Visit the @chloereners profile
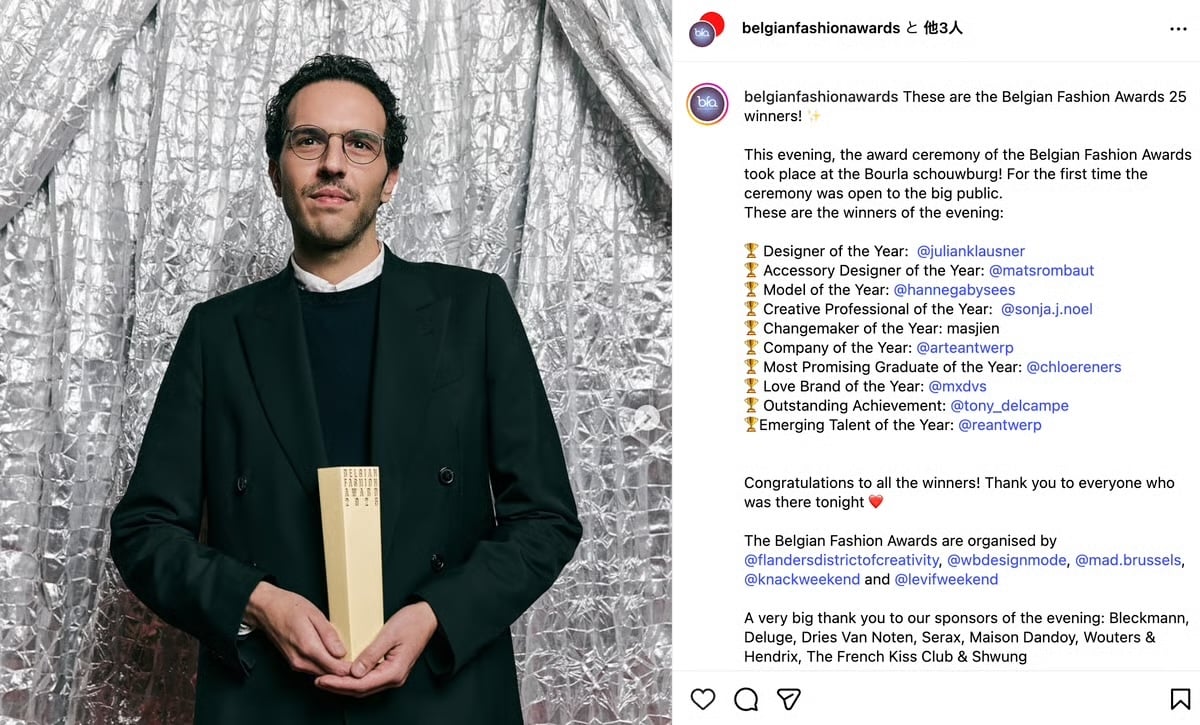The width and height of the screenshot is (1200, 725). click(1074, 367)
